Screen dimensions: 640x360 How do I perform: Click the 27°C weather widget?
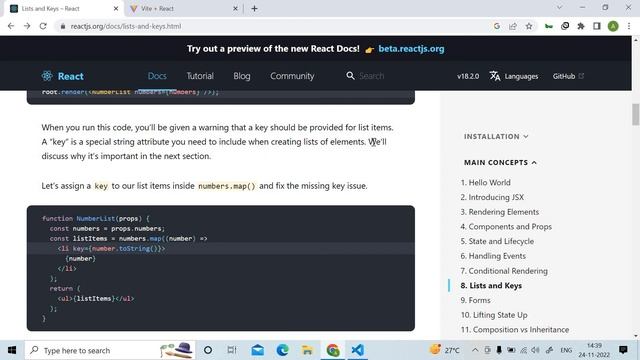pos(445,350)
